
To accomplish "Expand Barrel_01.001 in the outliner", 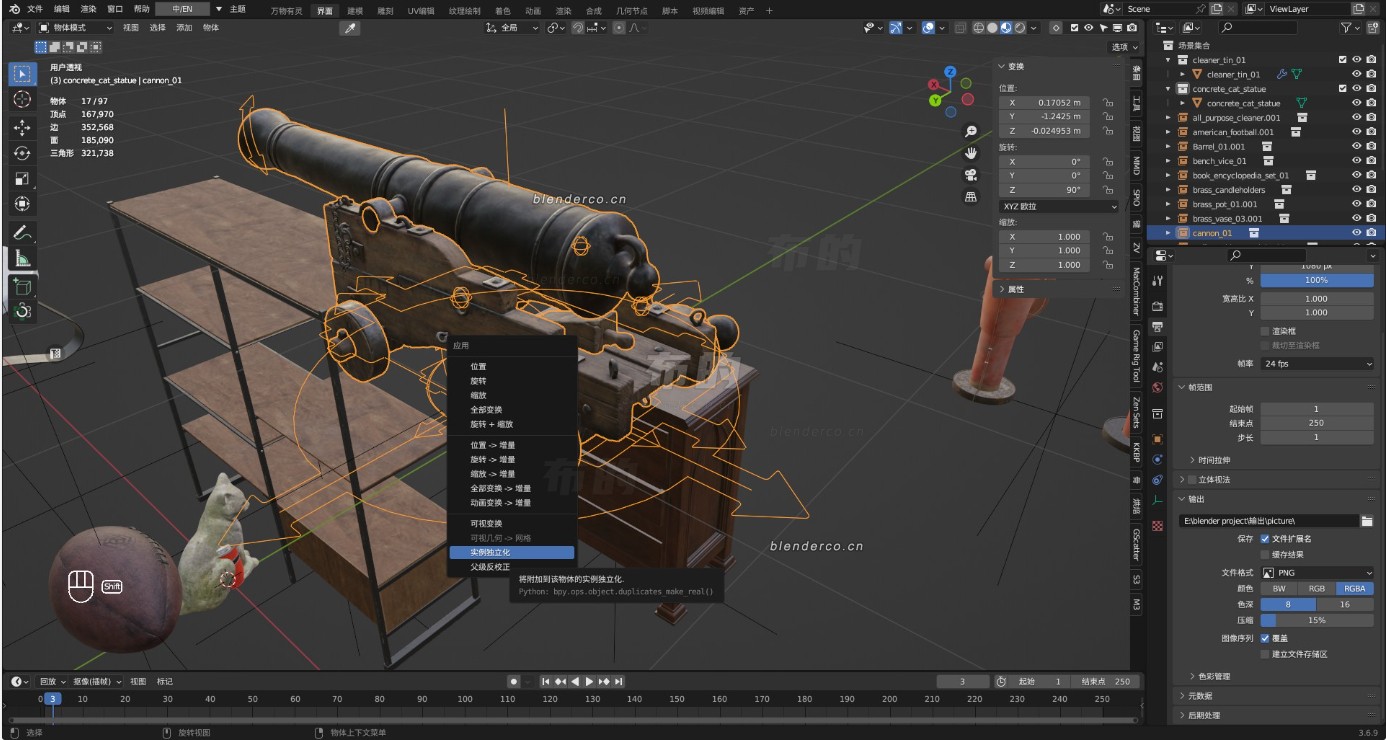I will tap(1168, 147).
